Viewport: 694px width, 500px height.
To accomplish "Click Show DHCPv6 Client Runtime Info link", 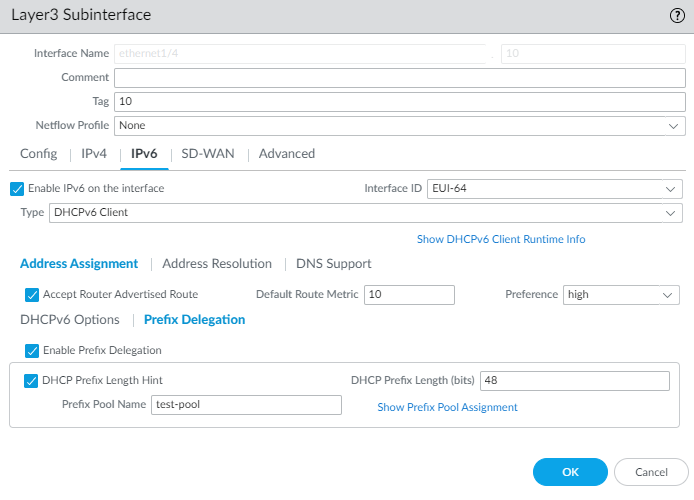I will (501, 240).
